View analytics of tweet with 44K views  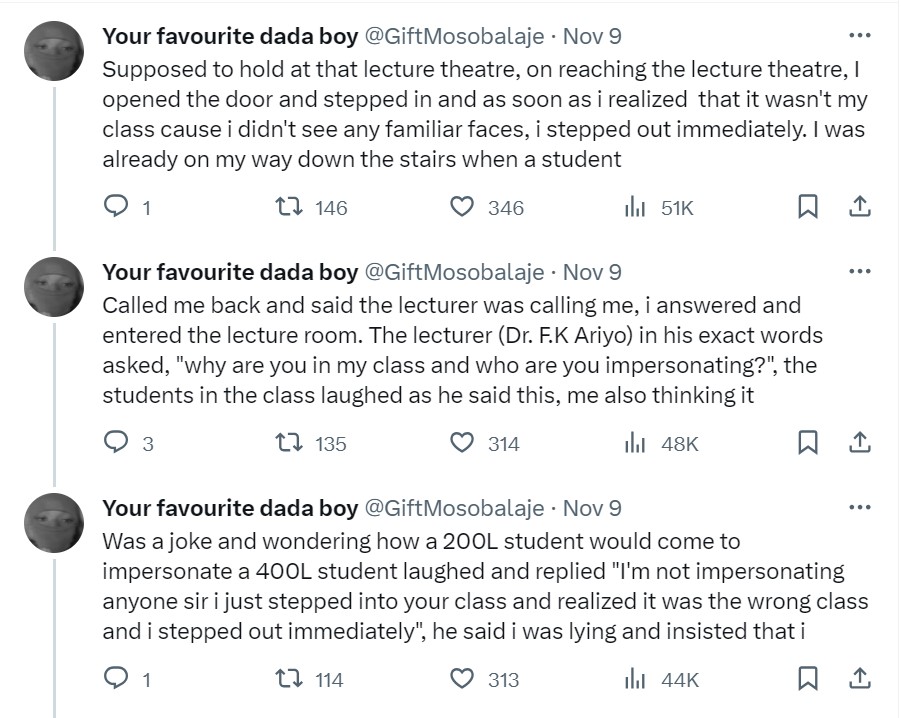point(633,679)
